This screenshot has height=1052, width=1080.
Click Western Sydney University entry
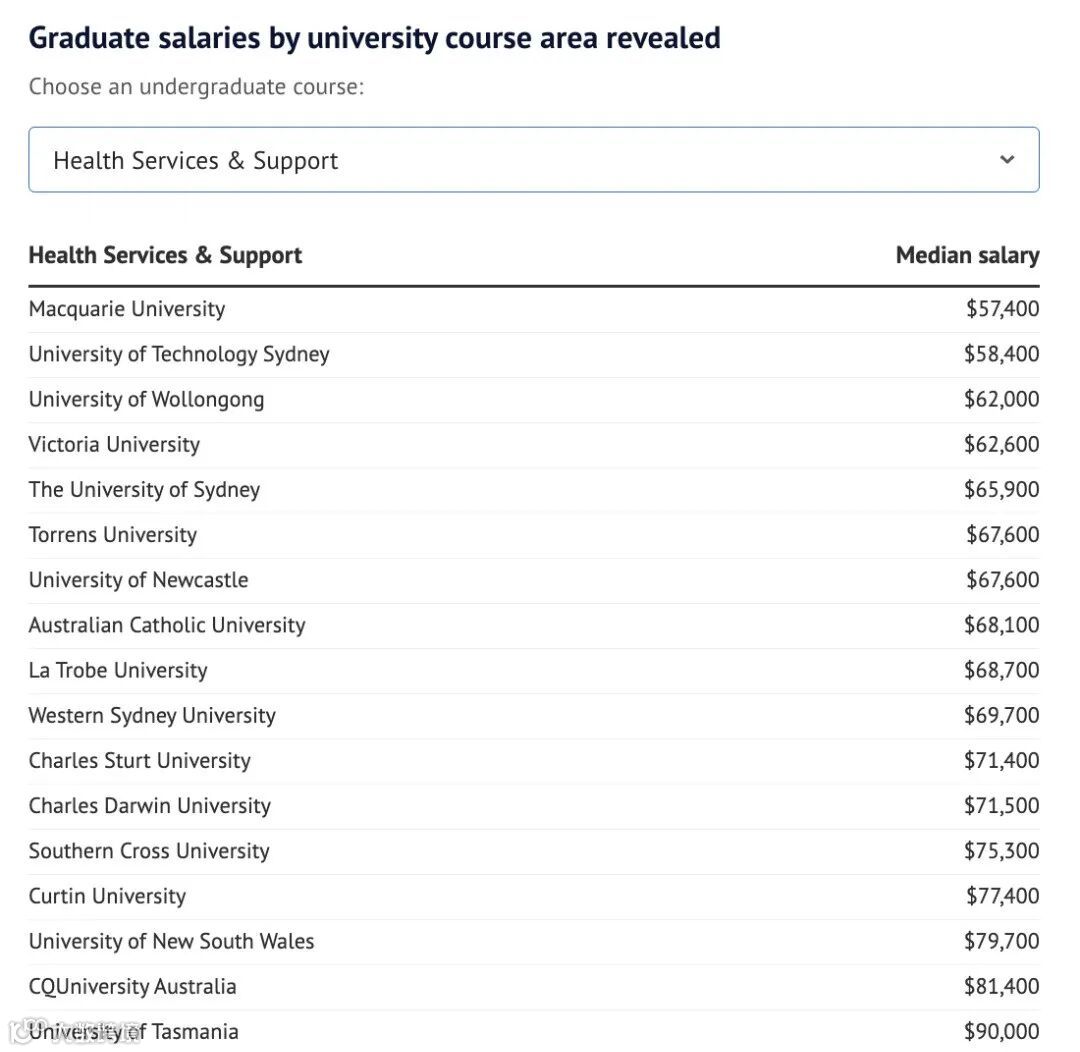coord(152,715)
